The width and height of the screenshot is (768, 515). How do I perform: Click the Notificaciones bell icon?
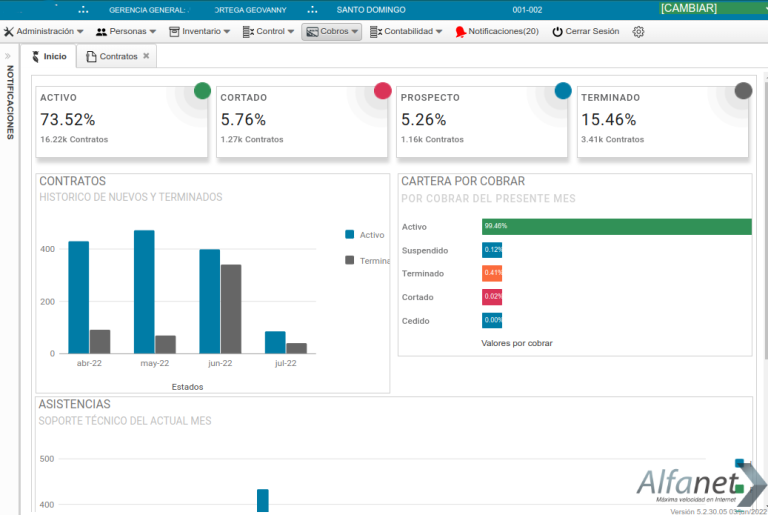pos(460,32)
